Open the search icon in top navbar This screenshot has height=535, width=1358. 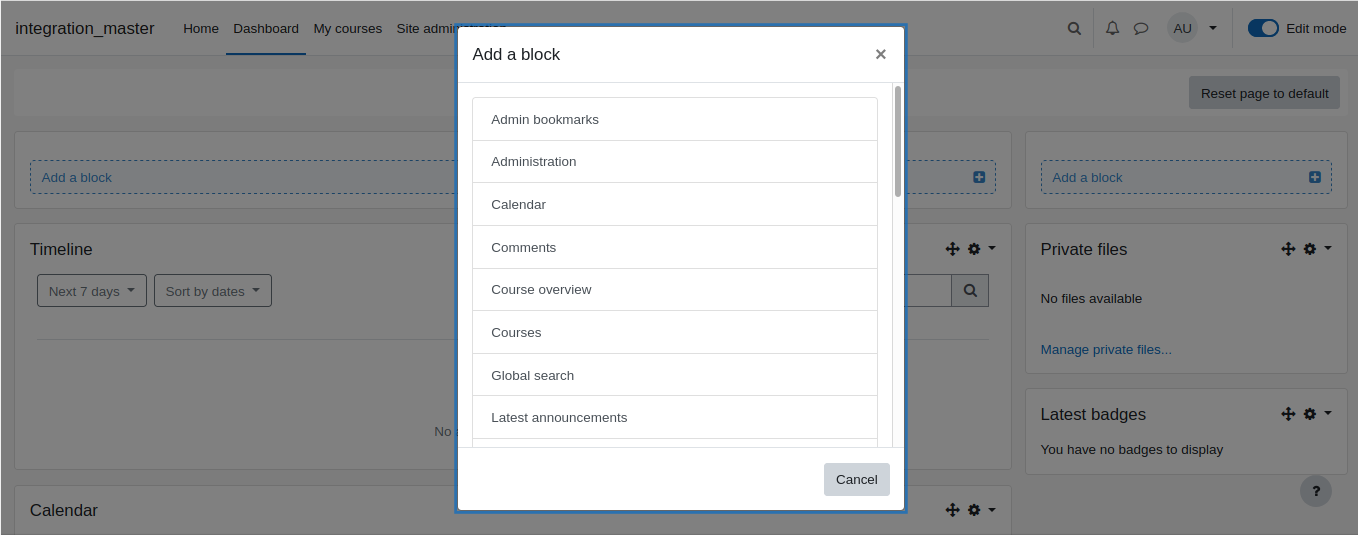click(x=1074, y=28)
